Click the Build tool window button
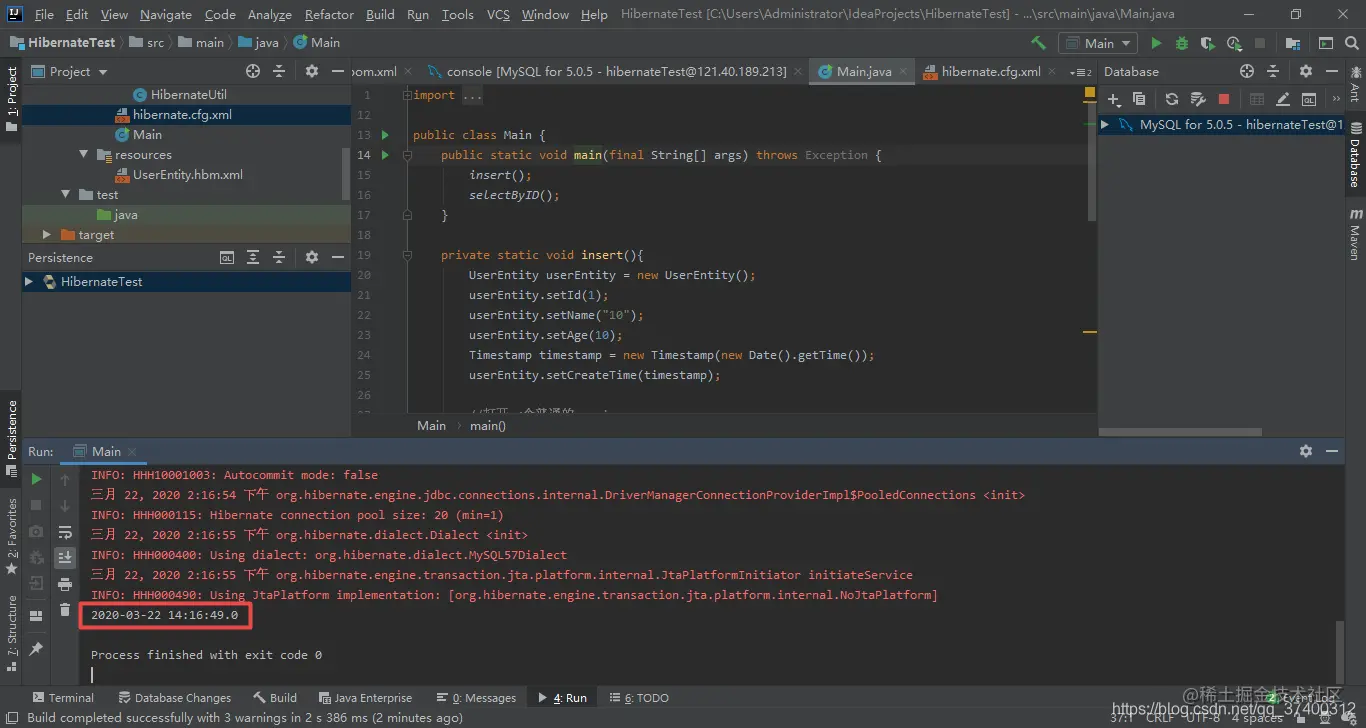1366x728 pixels. coord(275,698)
